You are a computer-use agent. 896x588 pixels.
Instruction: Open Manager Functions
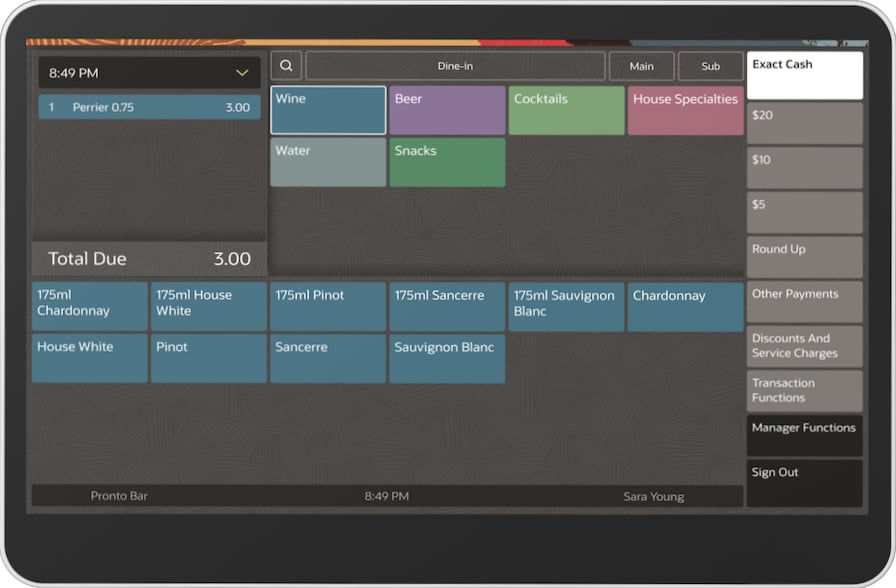click(x=805, y=435)
